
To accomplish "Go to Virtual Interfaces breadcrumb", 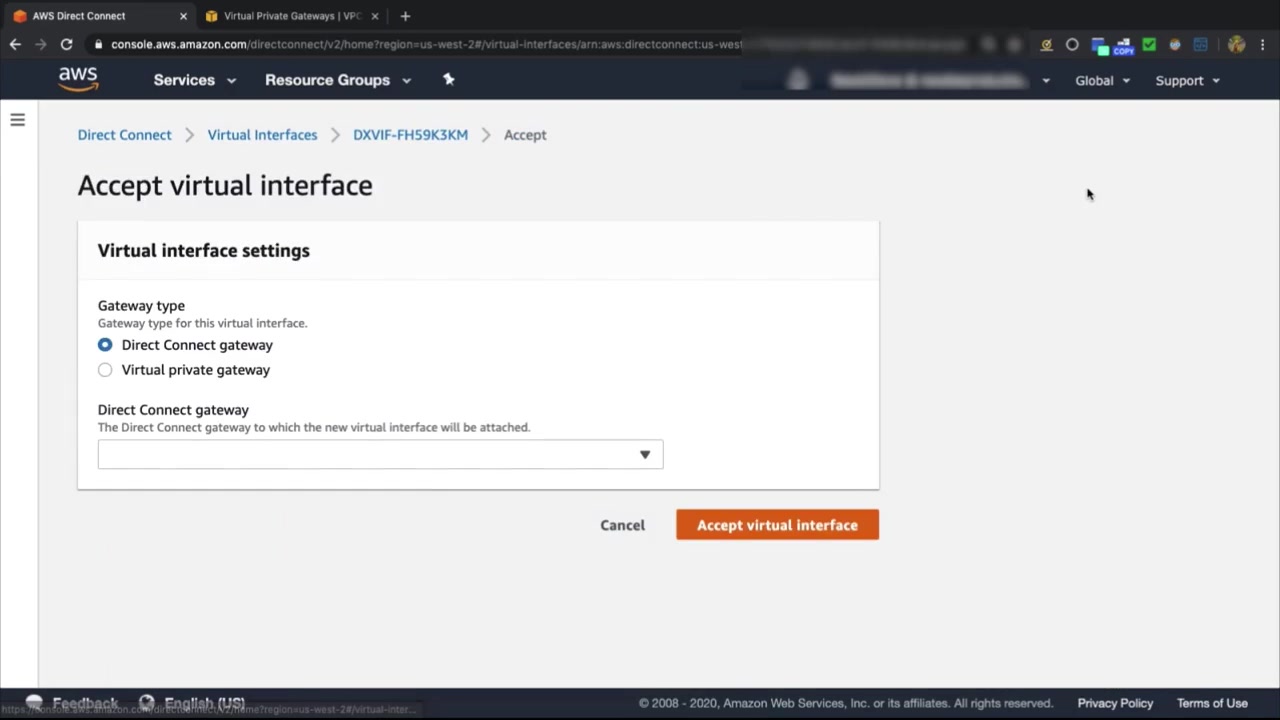I will (x=262, y=135).
